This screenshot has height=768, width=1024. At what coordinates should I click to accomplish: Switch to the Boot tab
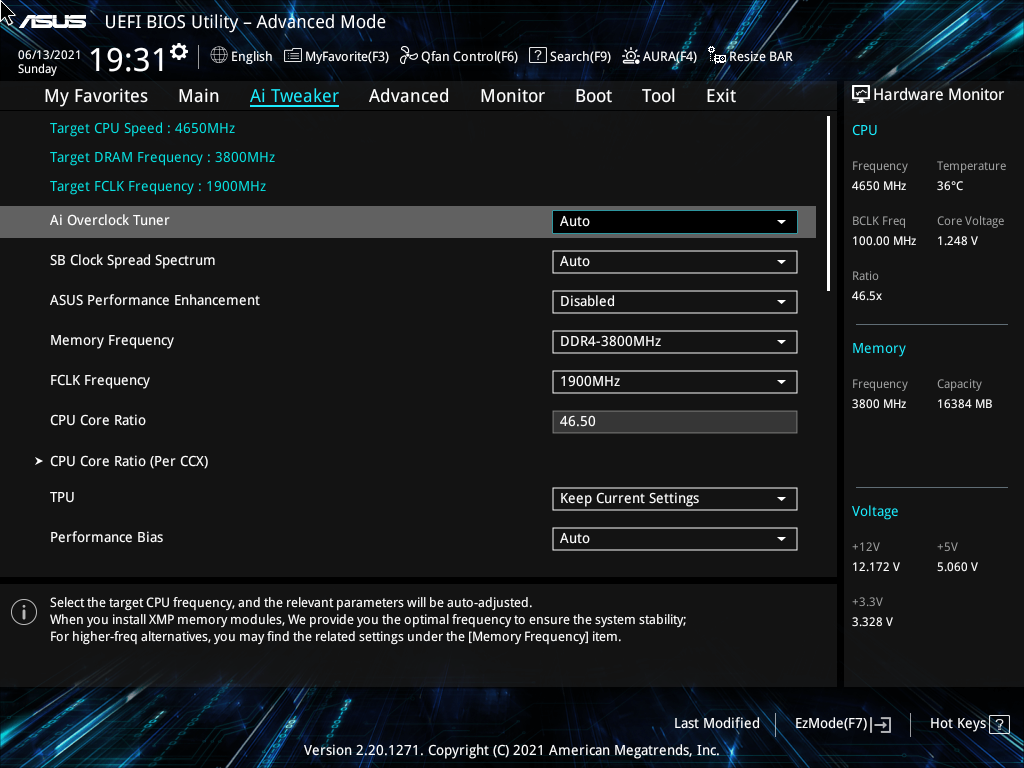pyautogui.click(x=594, y=96)
